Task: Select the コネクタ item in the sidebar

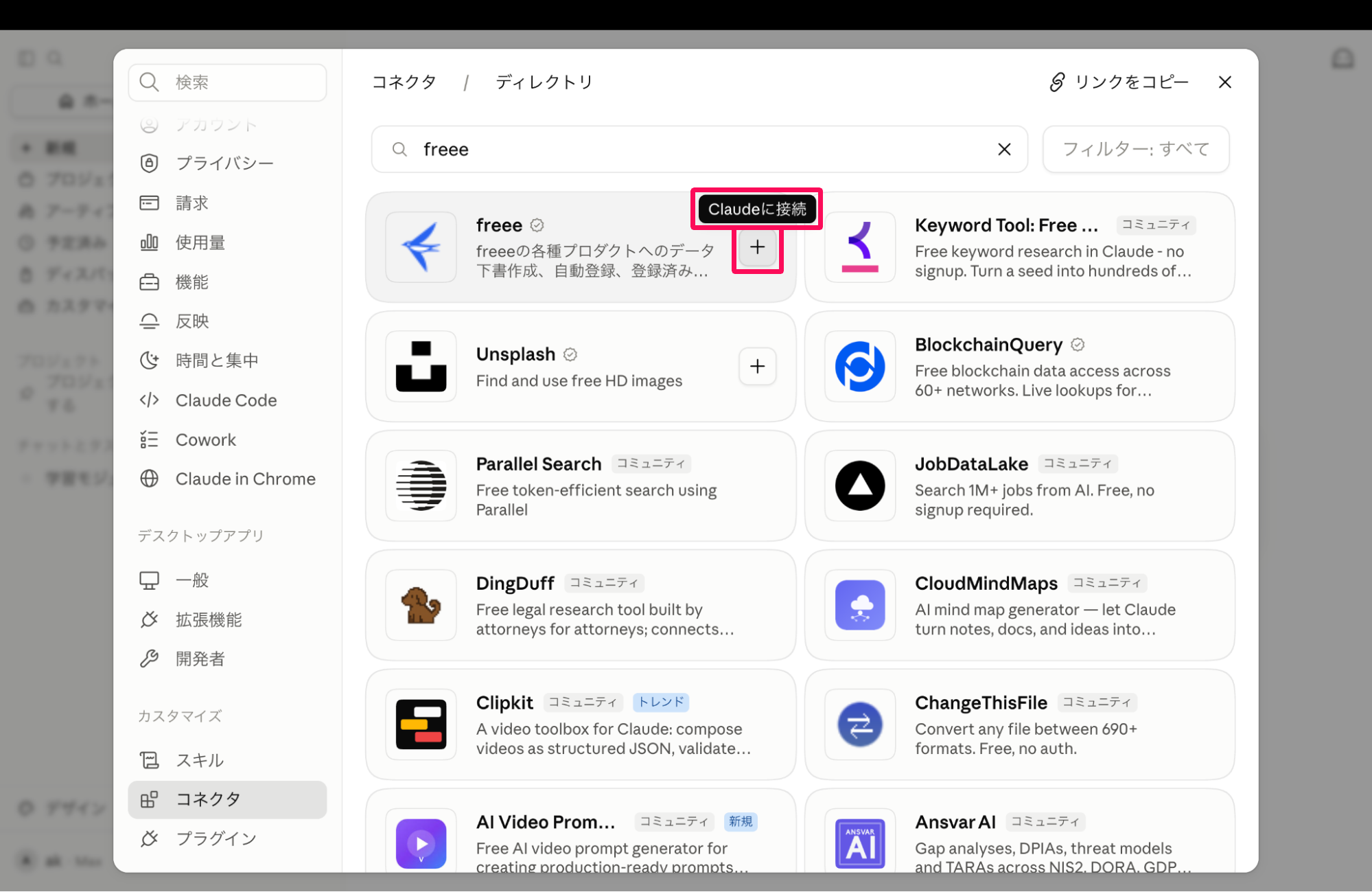Action: click(x=227, y=799)
